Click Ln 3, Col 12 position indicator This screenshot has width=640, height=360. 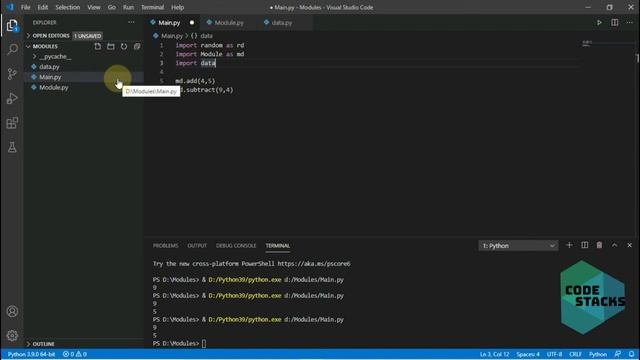[494, 354]
